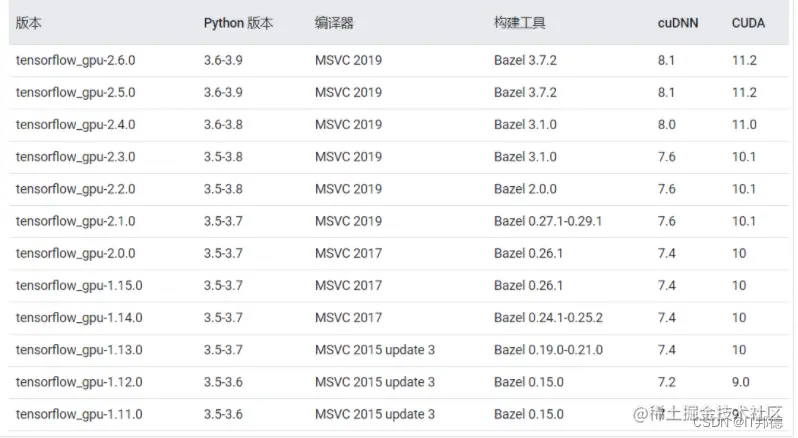
Task: Click Python 3.5-3.7 in the tensorflow_gpu-2.1.0 row
Action: pos(223,221)
